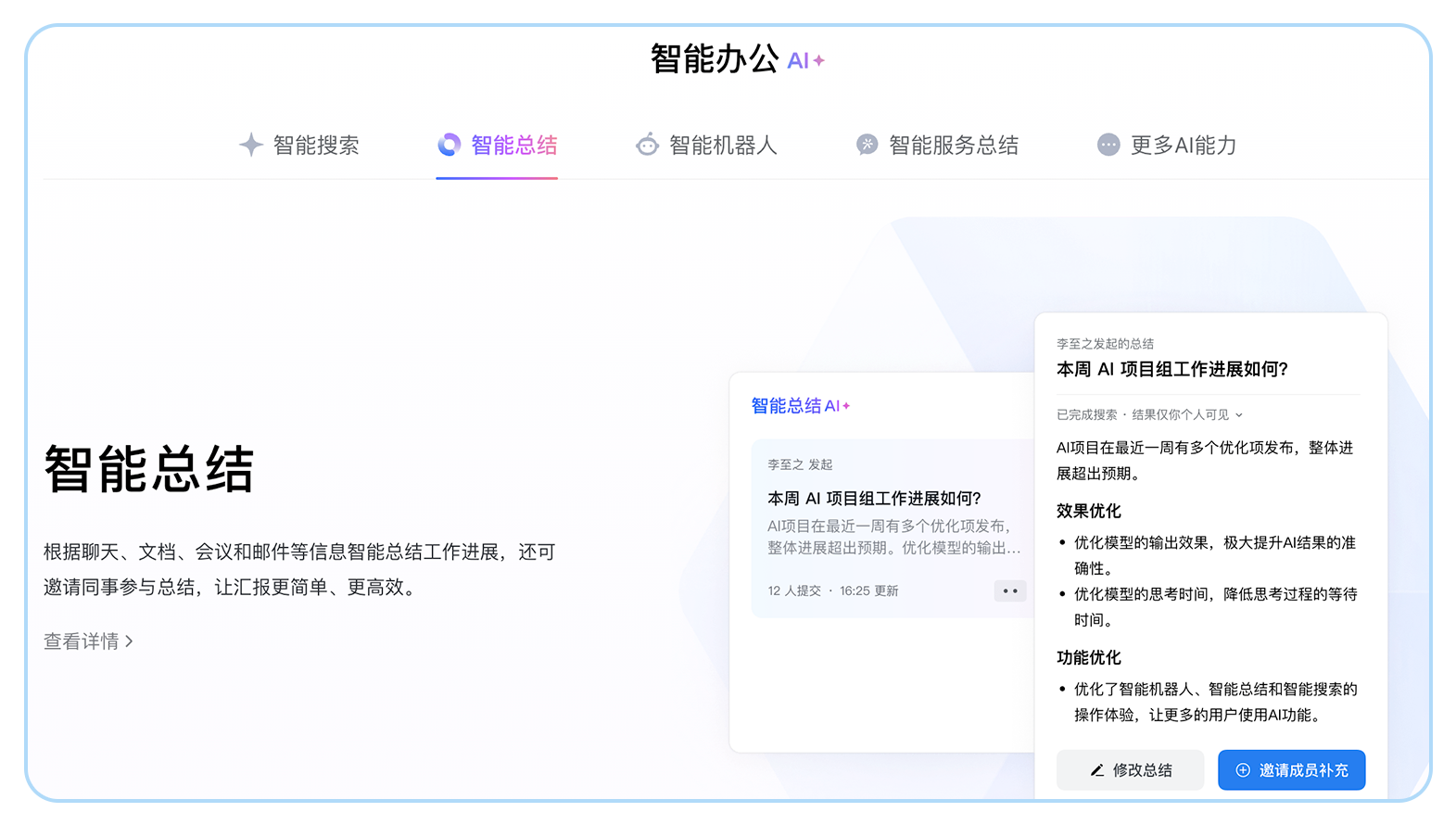
Task: Open the 查看详情 link
Action: click(x=82, y=641)
